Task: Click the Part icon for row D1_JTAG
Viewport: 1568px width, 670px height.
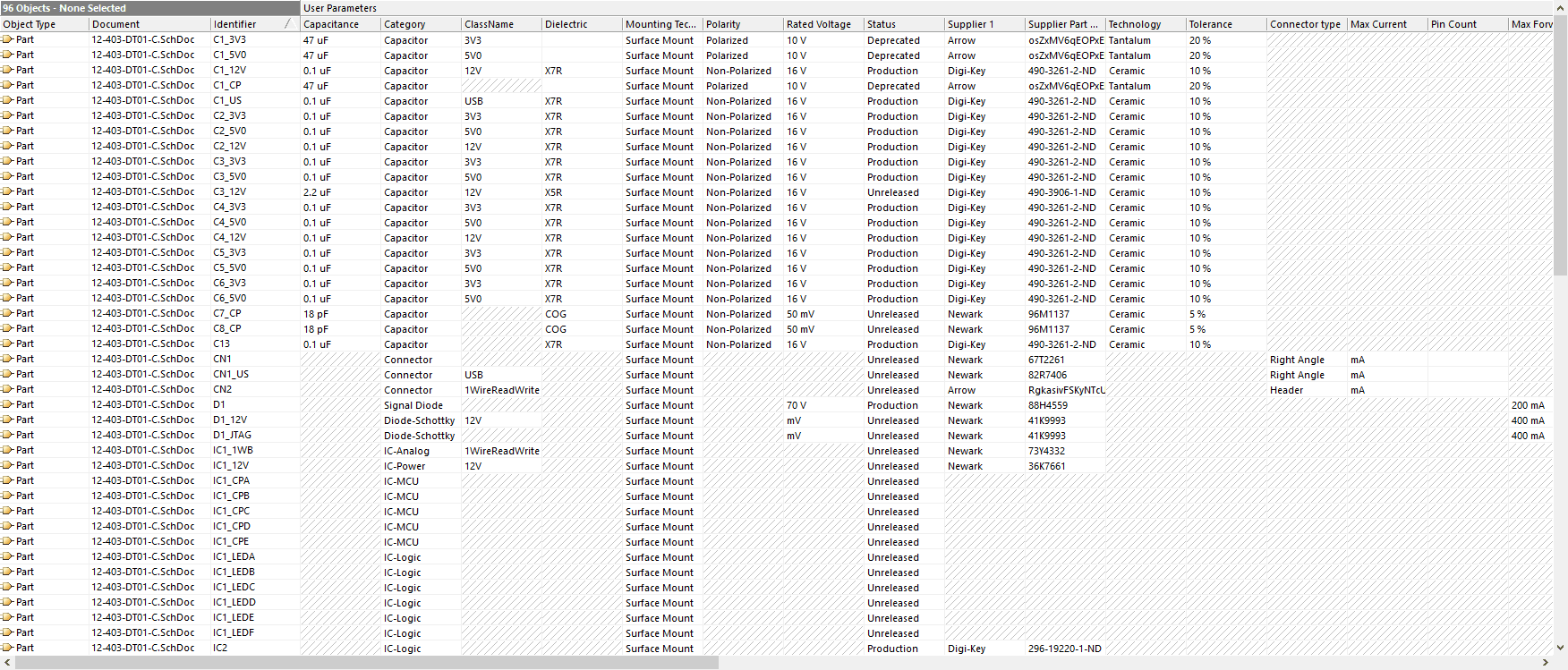Action: pyautogui.click(x=8, y=436)
